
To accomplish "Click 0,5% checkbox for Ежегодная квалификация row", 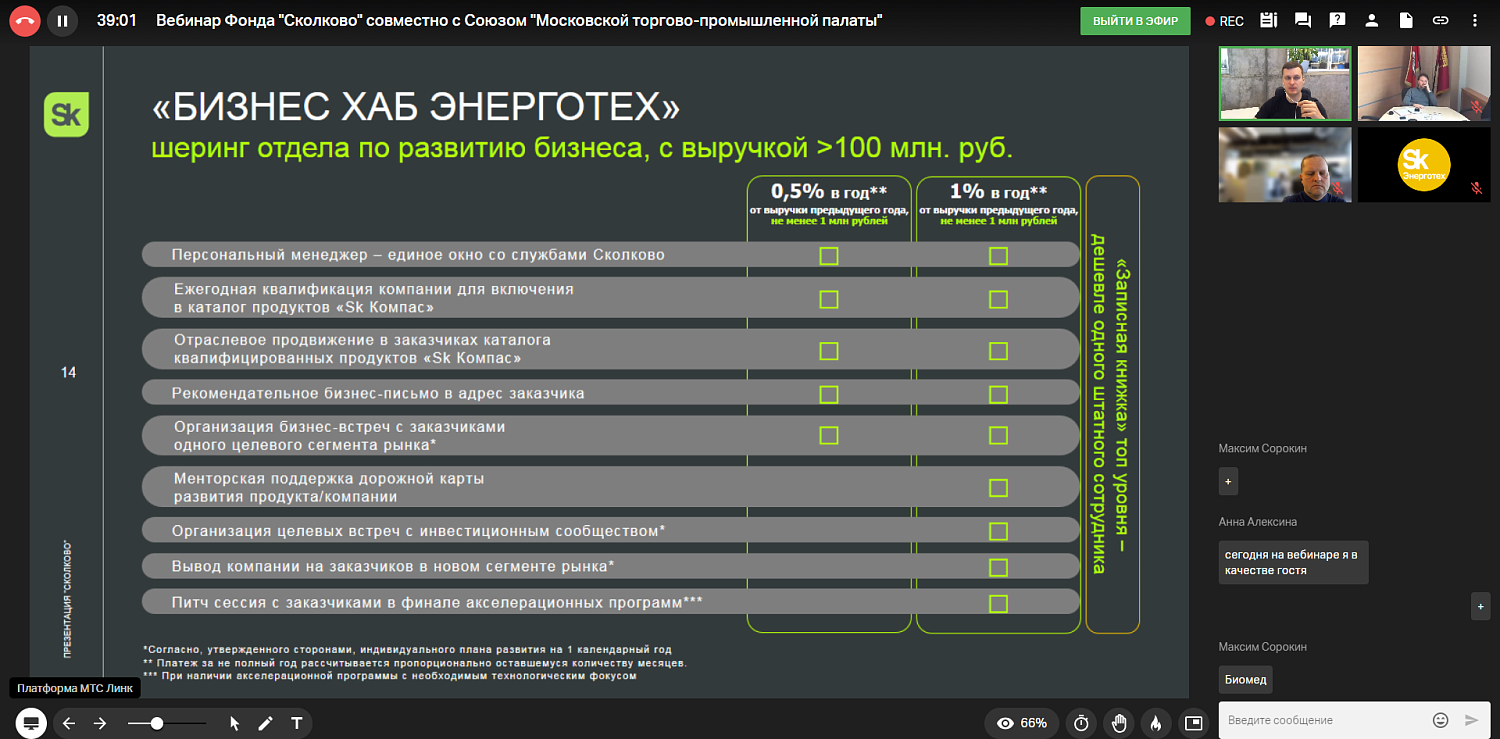I will 828,299.
